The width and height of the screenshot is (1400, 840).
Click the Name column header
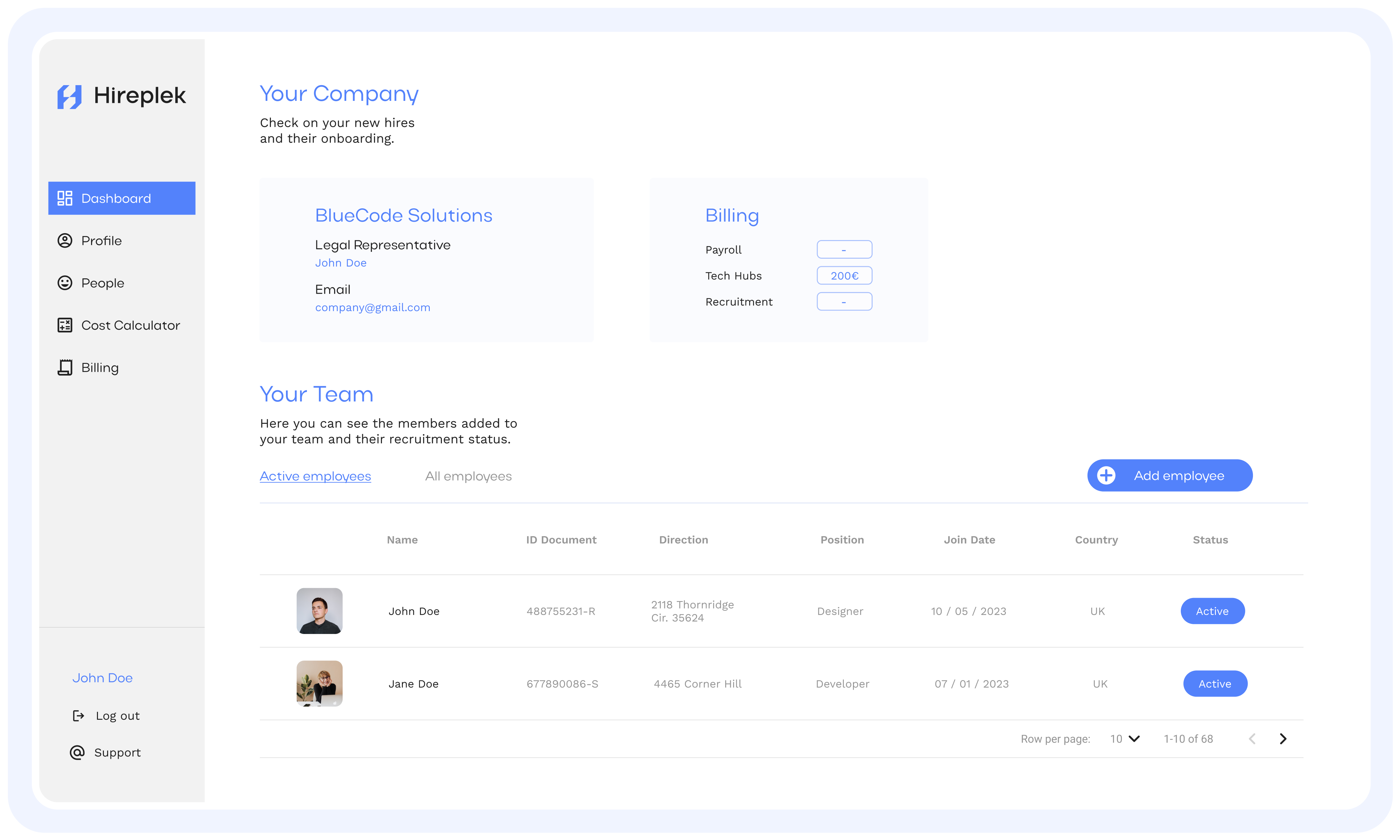click(403, 539)
